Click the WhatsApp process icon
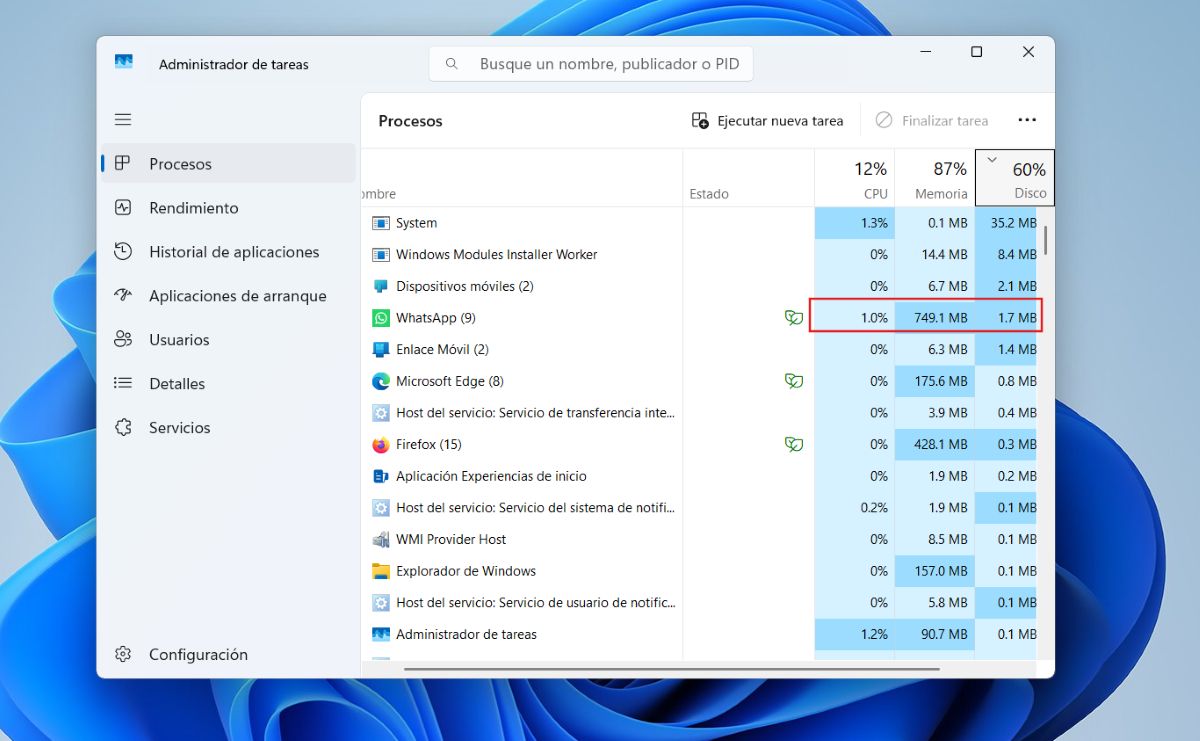Image resolution: width=1200 pixels, height=741 pixels. click(x=381, y=318)
